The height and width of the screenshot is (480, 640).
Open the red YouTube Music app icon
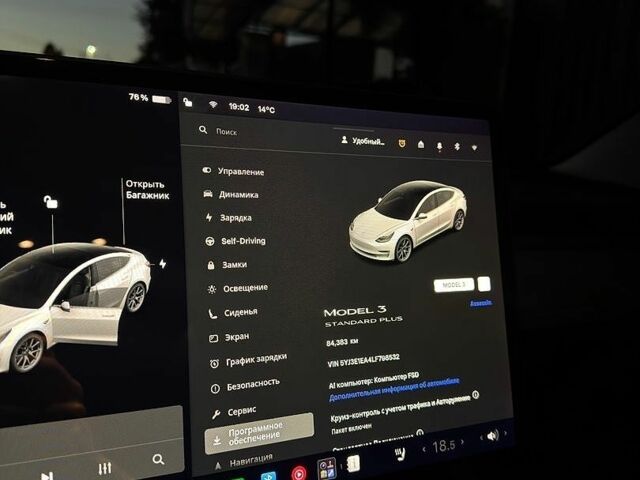point(299,473)
